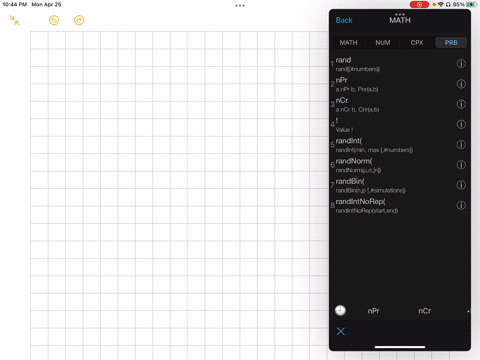Viewport: 480px width, 360px height.
Task: Open the info icon for randNorm(
Action: tap(461, 165)
